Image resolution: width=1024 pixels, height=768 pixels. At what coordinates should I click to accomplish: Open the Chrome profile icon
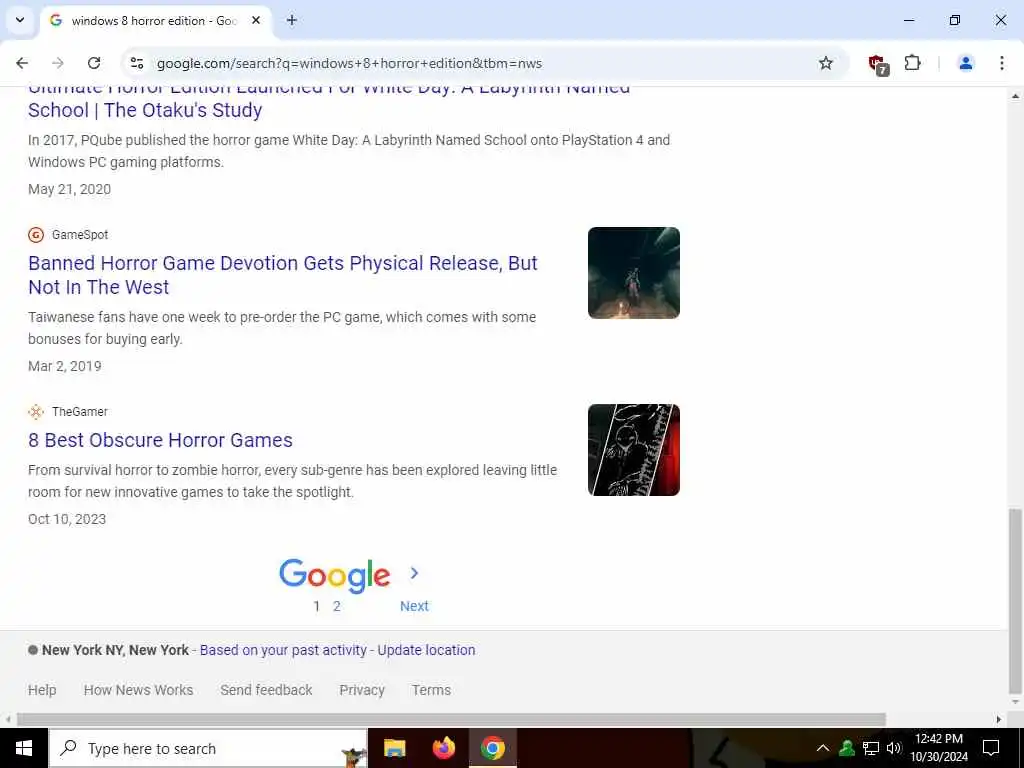point(965,63)
